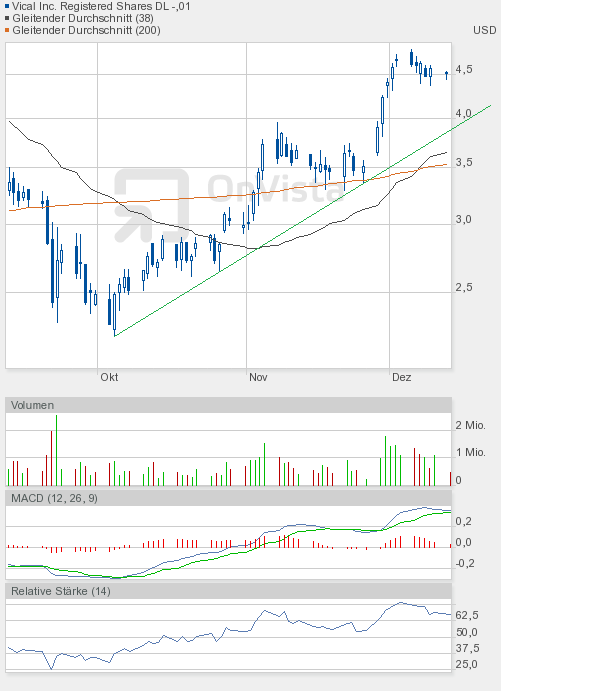Viewport: 614px width, 691px height.
Task: Click the Volumen panel header
Action: click(228, 405)
